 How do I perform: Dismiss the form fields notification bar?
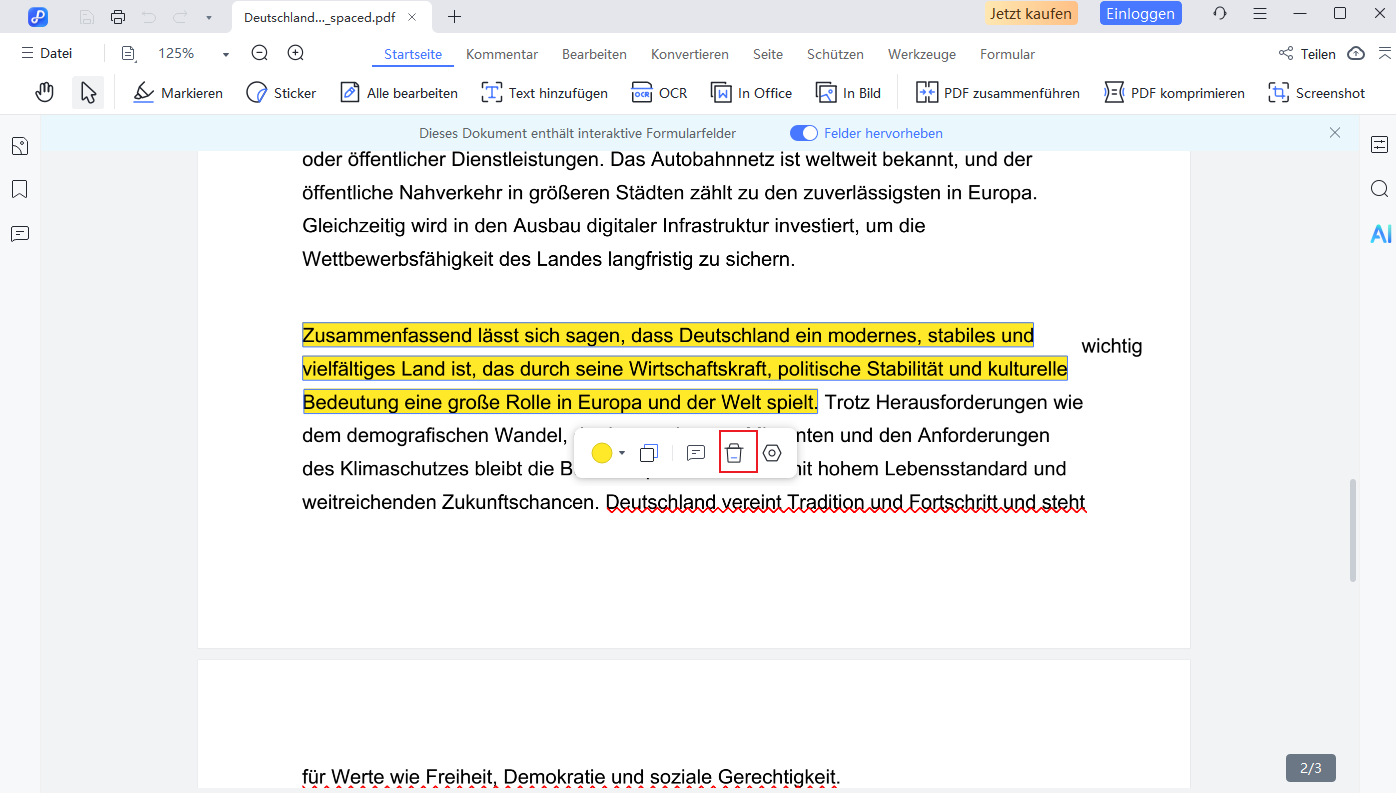click(x=1335, y=132)
